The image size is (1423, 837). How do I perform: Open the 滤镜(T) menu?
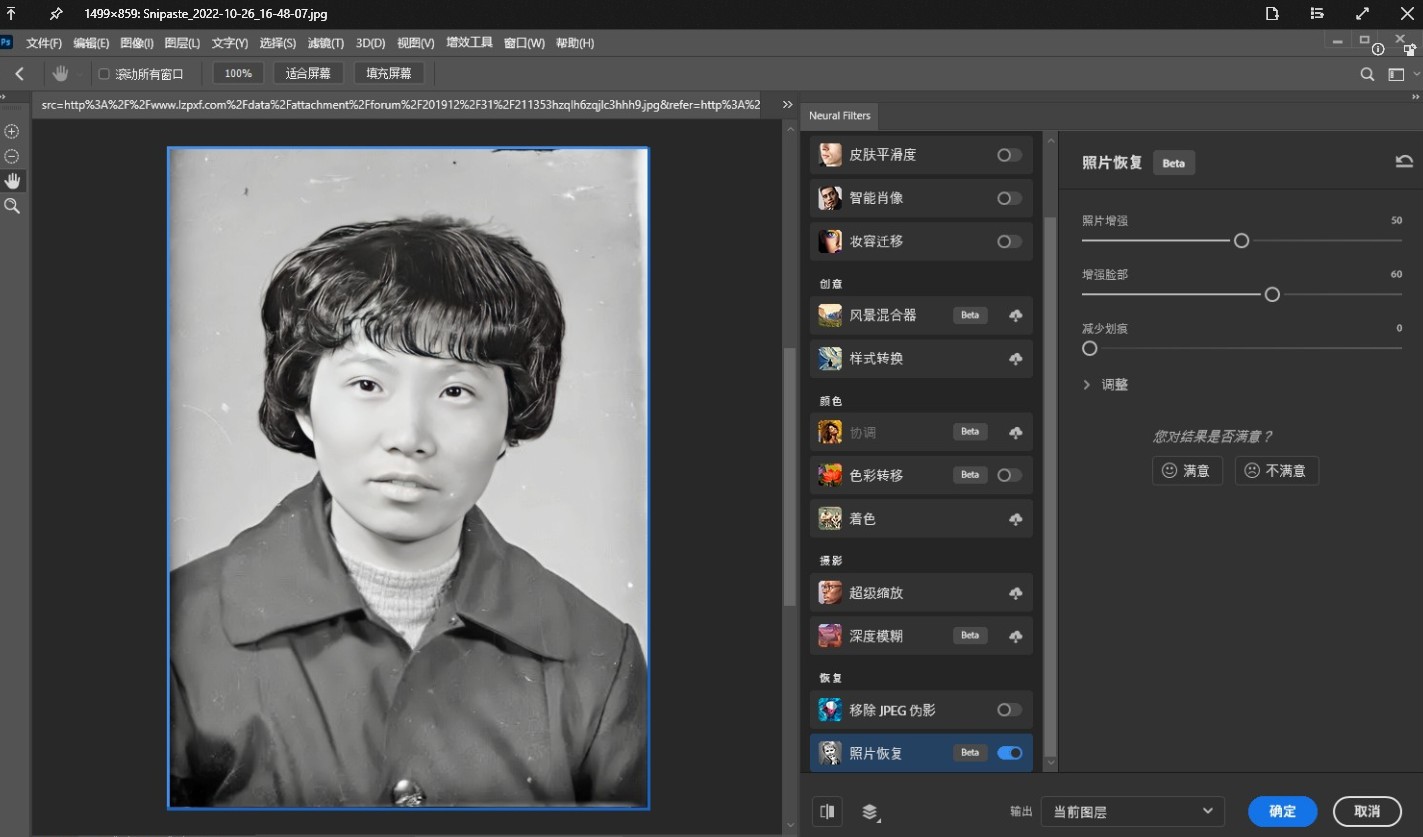(325, 43)
